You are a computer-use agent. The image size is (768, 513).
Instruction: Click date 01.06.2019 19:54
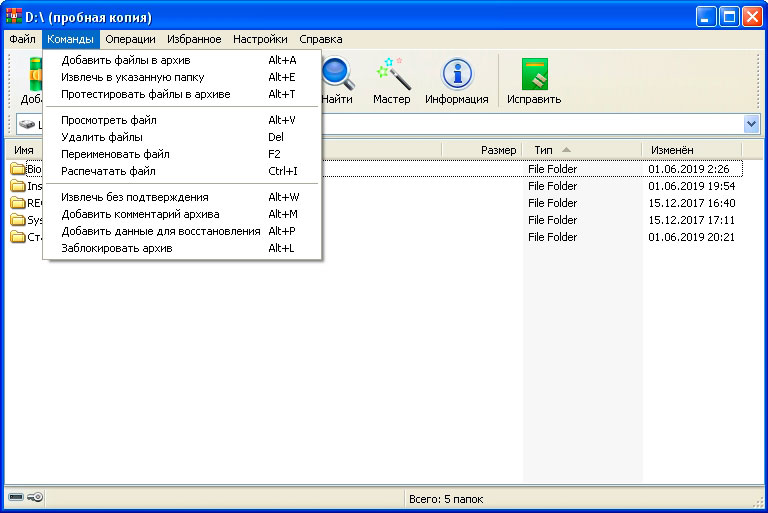pos(692,186)
